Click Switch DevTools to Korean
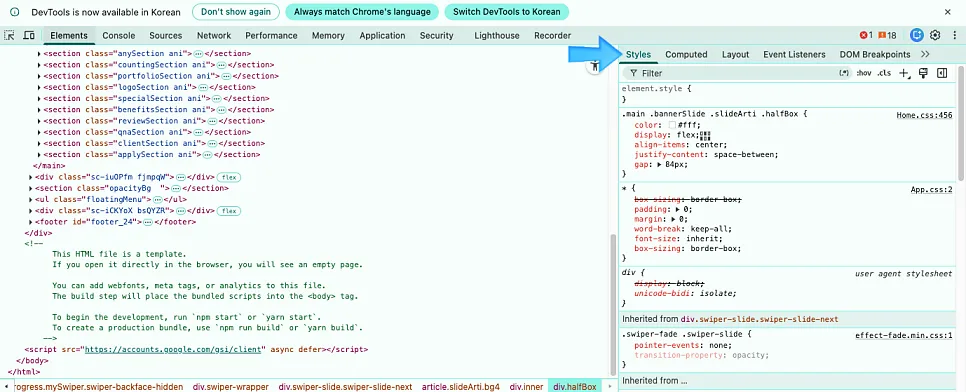 [x=506, y=12]
